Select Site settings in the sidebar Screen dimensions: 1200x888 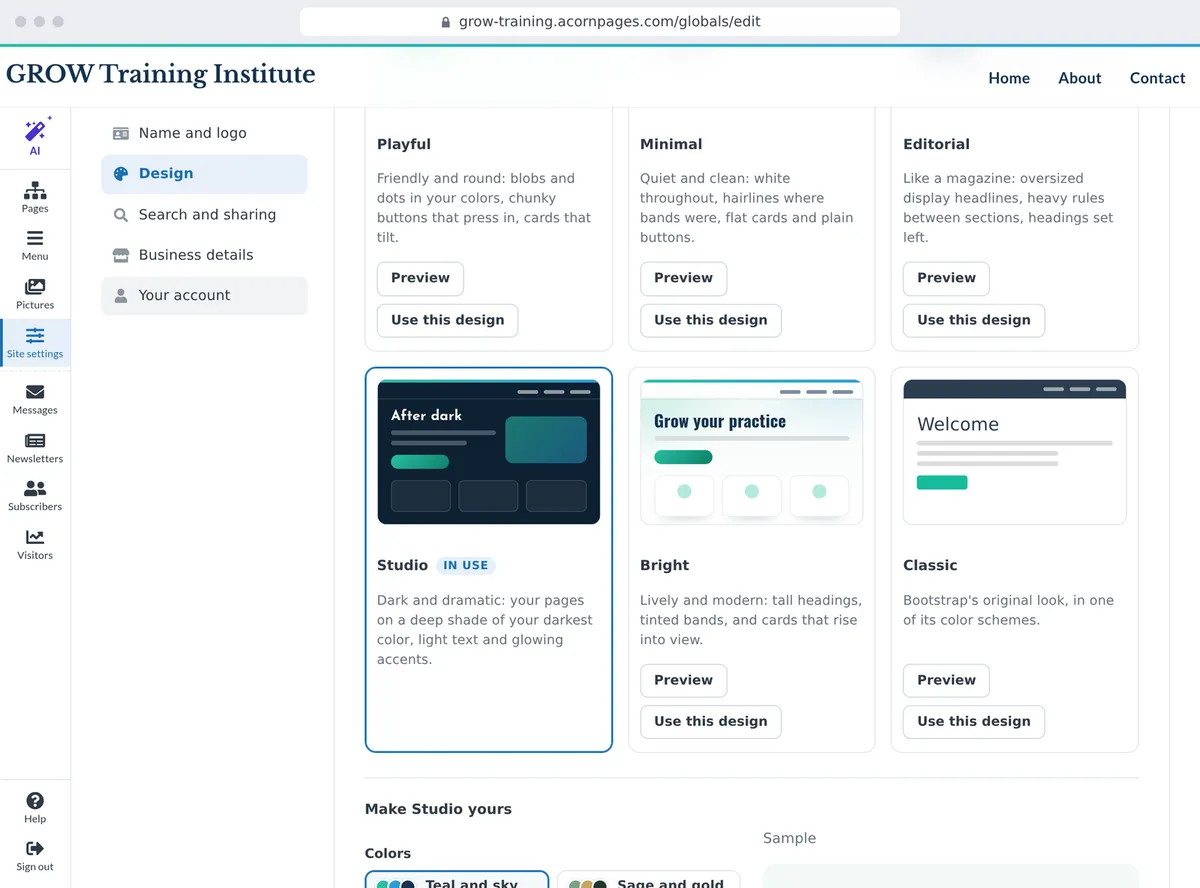35,342
